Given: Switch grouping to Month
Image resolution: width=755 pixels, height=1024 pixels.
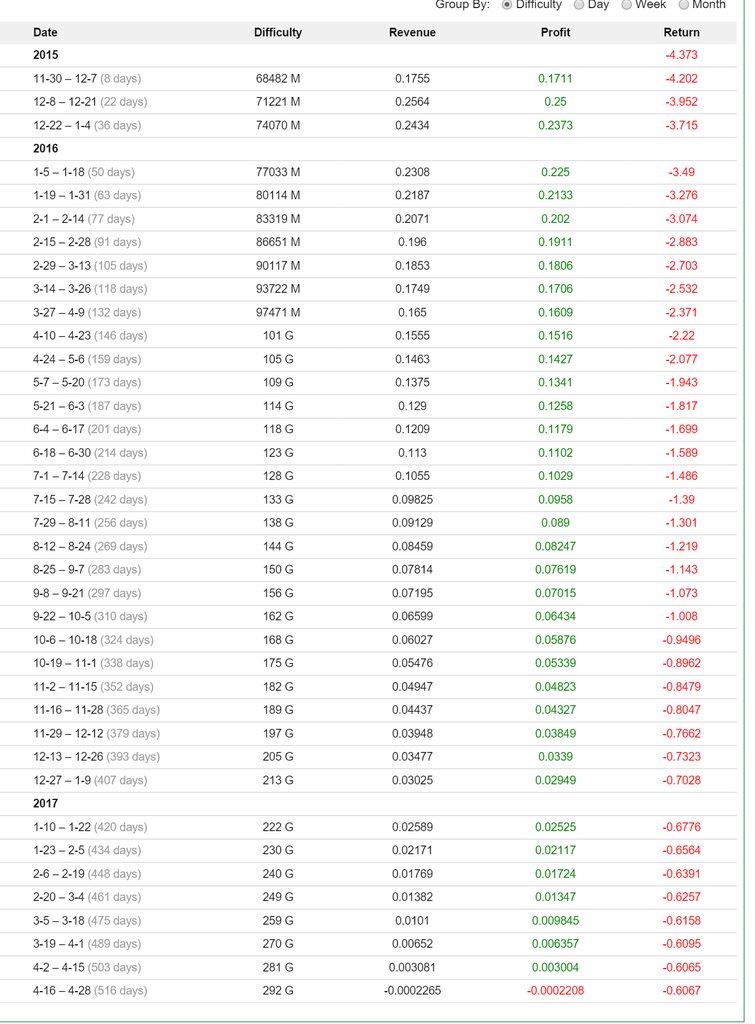Looking at the screenshot, I should click(683, 5).
